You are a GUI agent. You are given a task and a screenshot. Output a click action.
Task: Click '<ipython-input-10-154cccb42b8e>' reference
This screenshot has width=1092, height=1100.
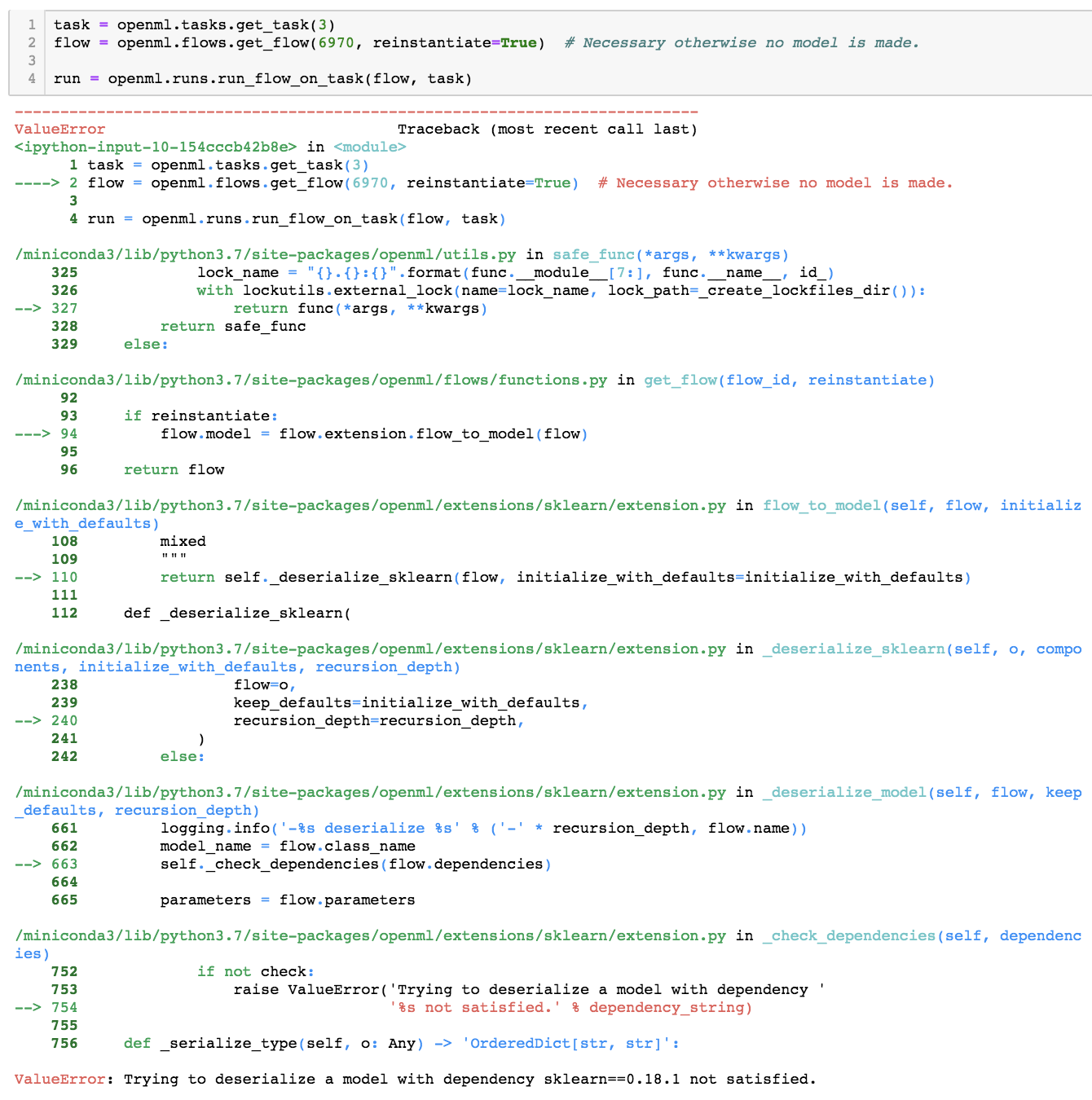pyautogui.click(x=156, y=147)
